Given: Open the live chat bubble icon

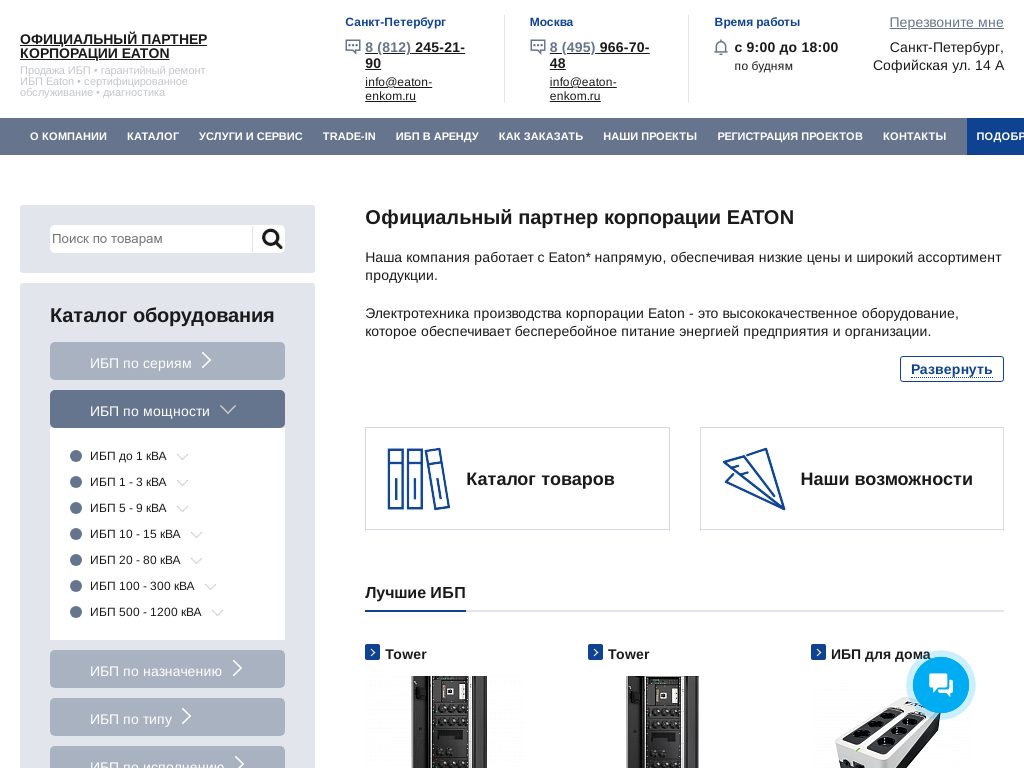Looking at the screenshot, I should [940, 685].
